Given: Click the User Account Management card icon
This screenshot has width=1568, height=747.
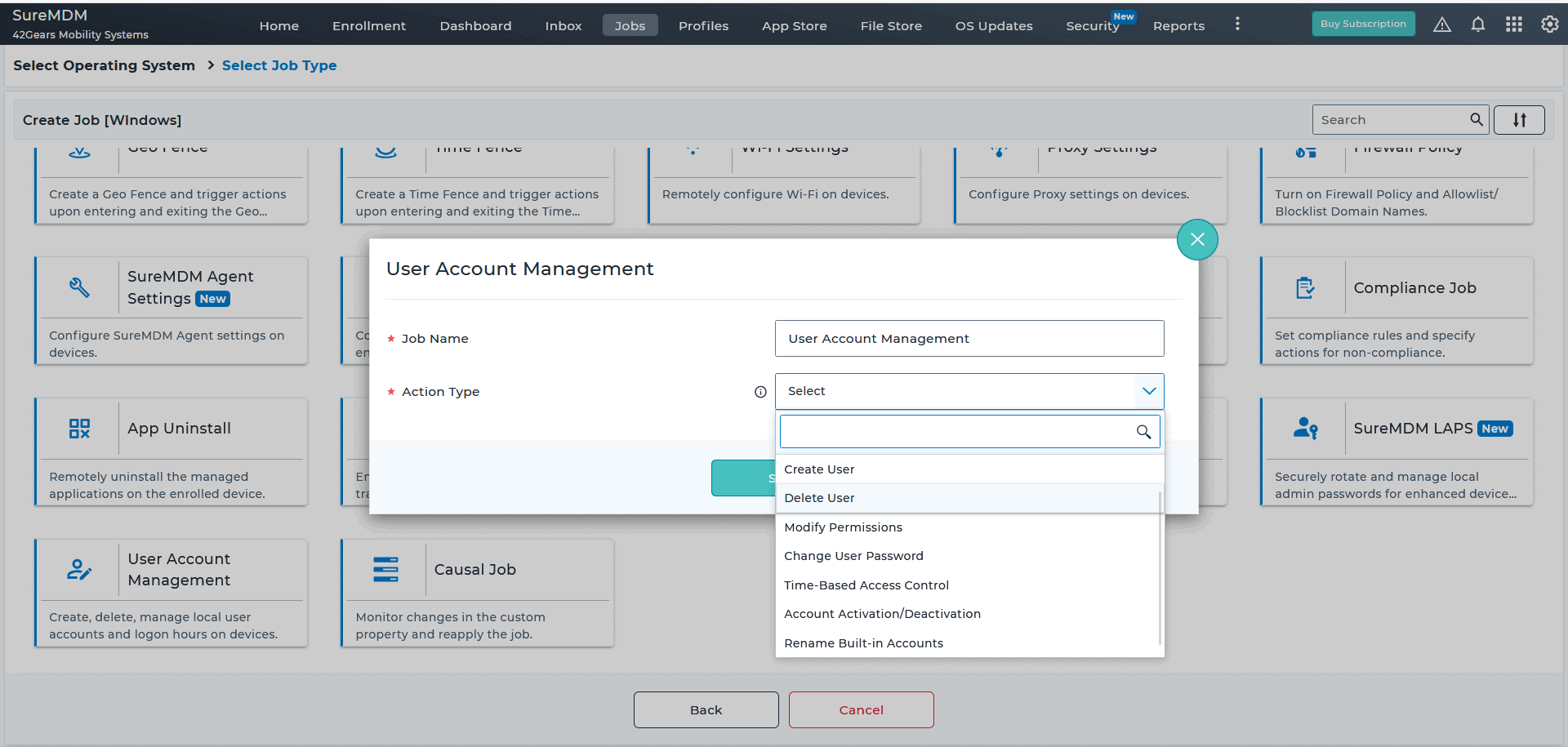Looking at the screenshot, I should 79,569.
